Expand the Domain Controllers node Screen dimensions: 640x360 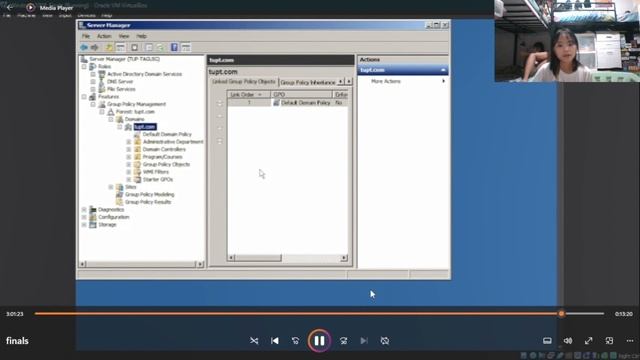click(x=129, y=149)
